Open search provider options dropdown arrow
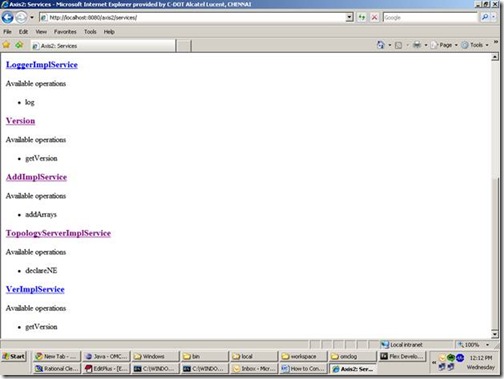 (494, 17)
